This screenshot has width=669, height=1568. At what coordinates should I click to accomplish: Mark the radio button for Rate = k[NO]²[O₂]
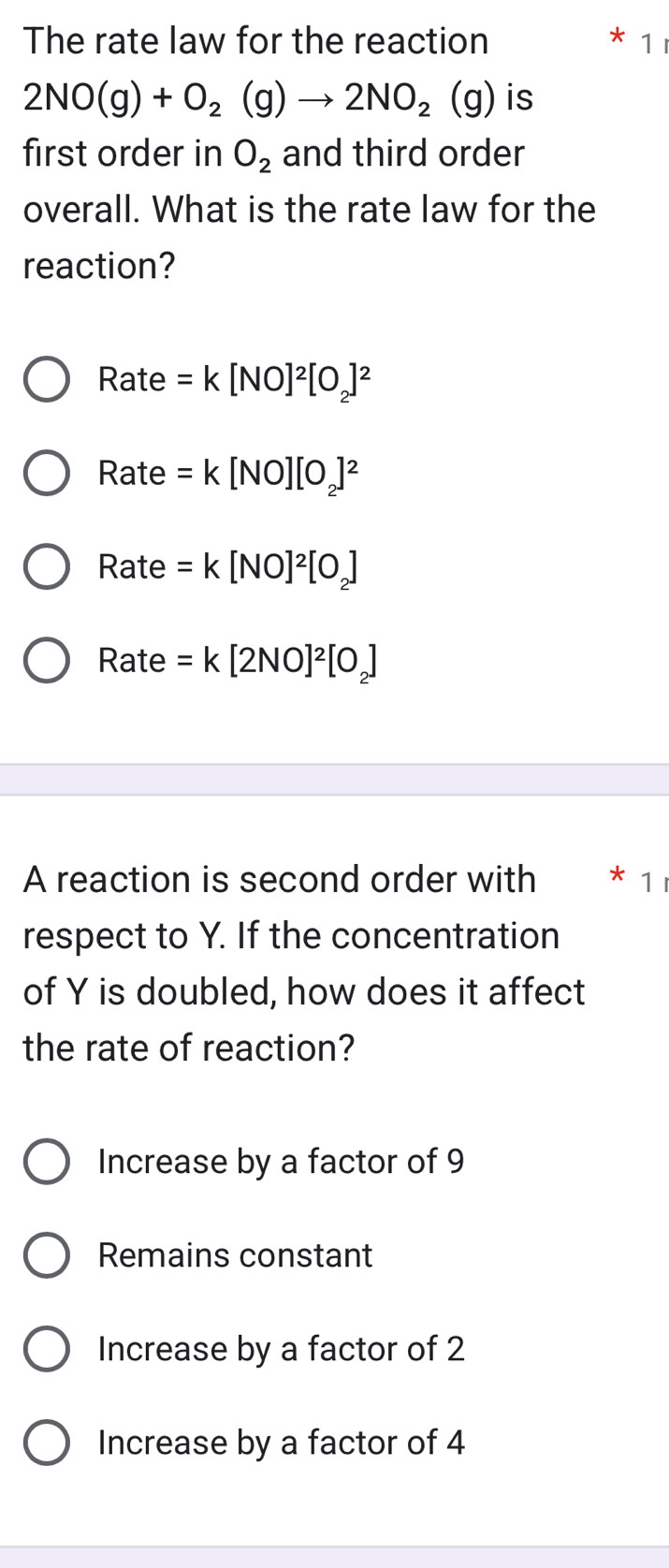pyautogui.click(x=46, y=566)
